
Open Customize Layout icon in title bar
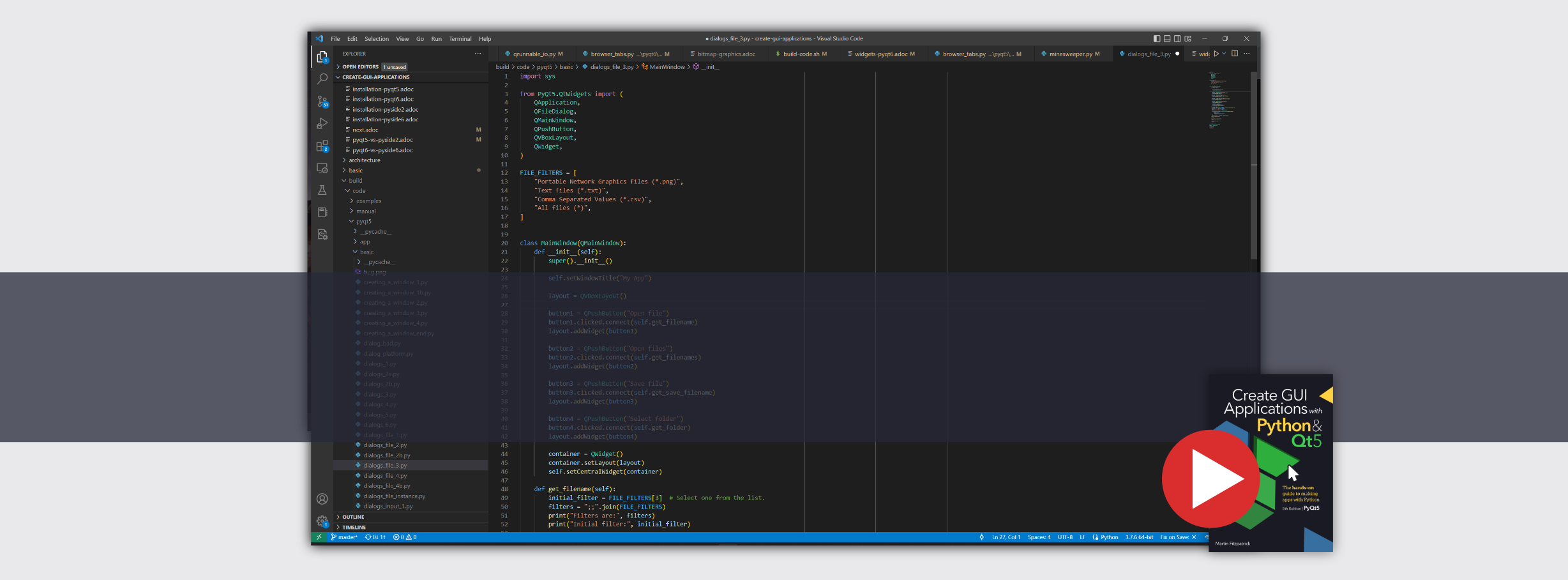1187,38
